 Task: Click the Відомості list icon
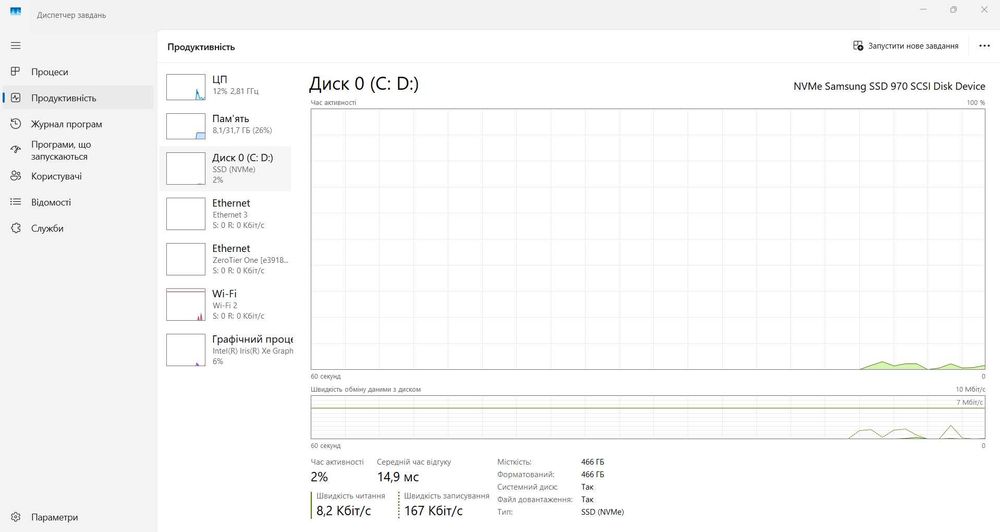coord(15,202)
